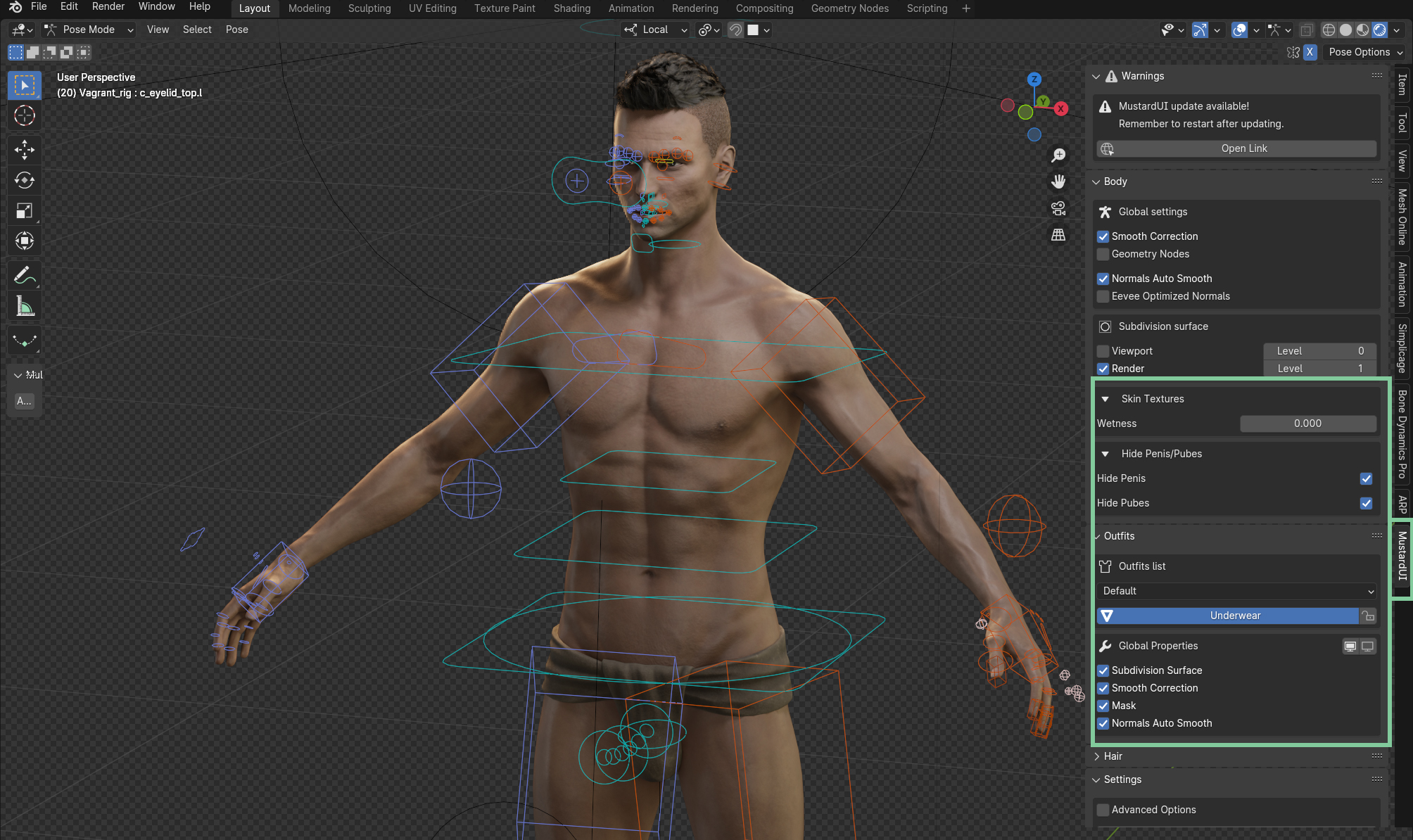Viewport: 1413px width, 840px height.
Task: Toggle camera view icon in viewport
Action: 1058,208
